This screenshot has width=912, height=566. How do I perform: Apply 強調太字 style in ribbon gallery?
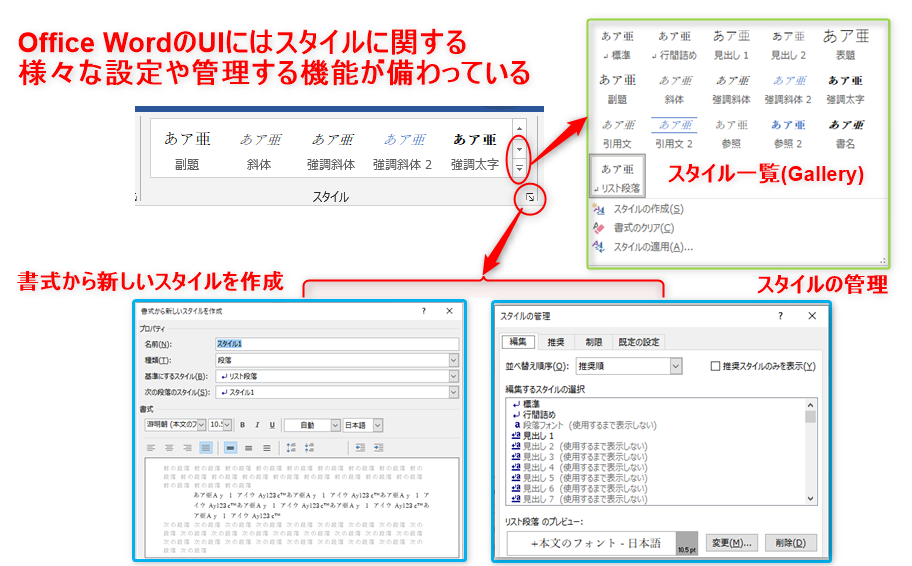coord(475,151)
